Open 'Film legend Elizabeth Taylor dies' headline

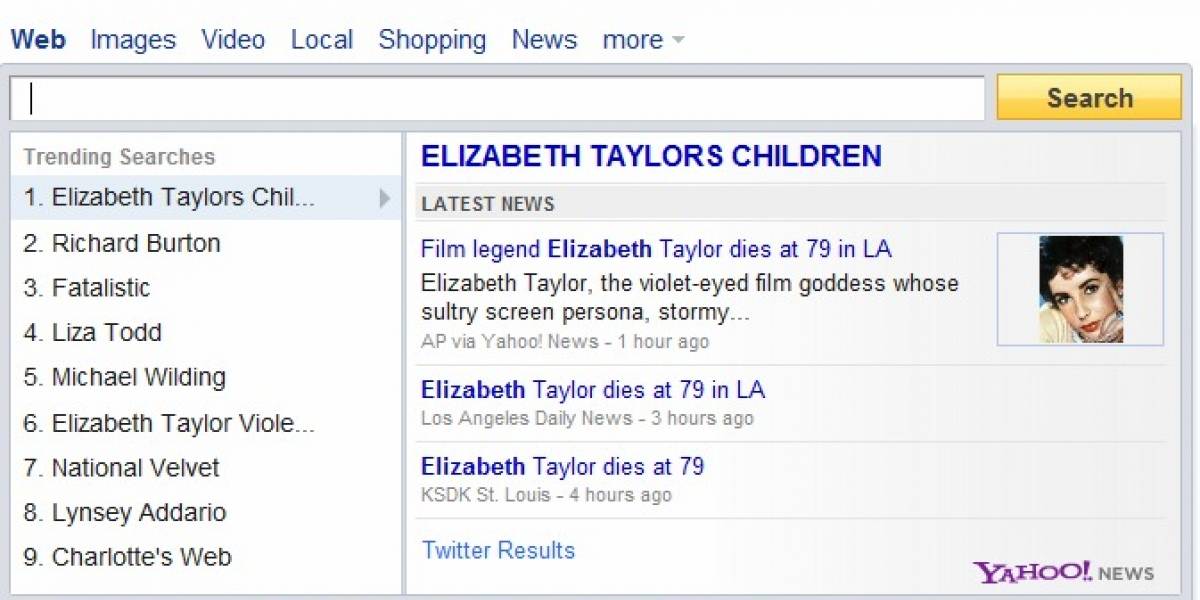coord(656,249)
